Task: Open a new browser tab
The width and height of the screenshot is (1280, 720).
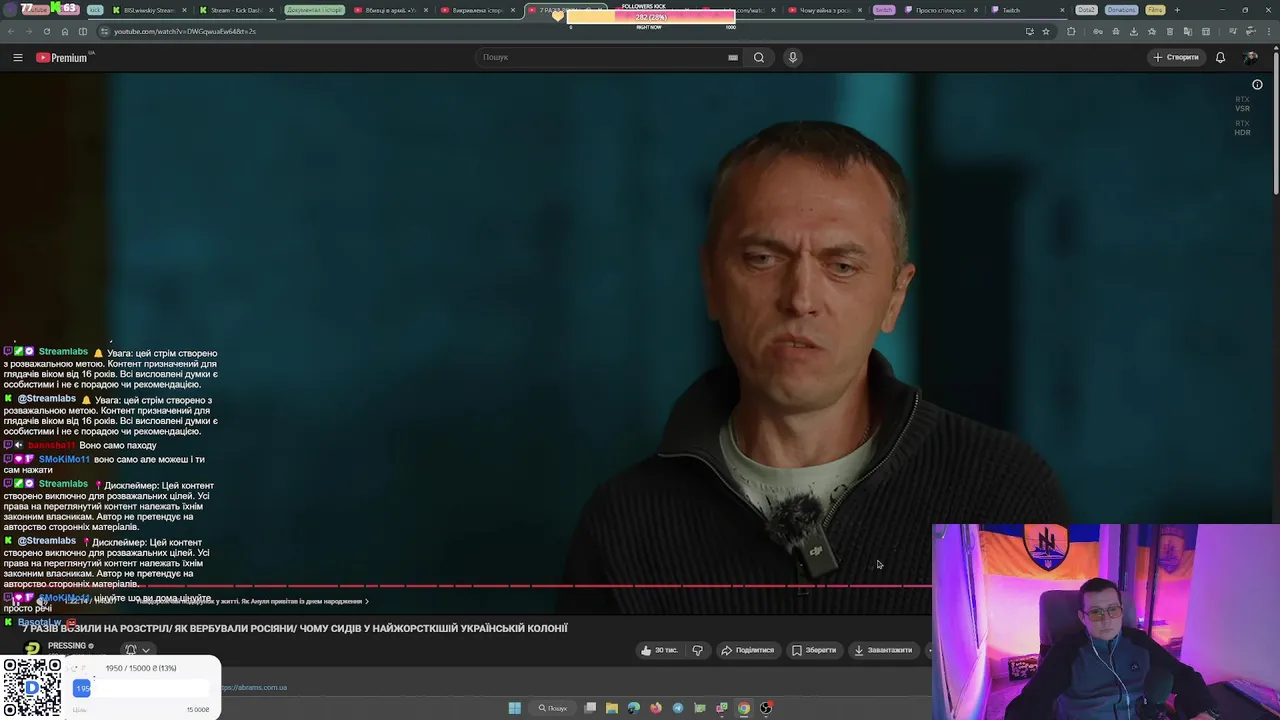Action: pyautogui.click(x=1177, y=10)
